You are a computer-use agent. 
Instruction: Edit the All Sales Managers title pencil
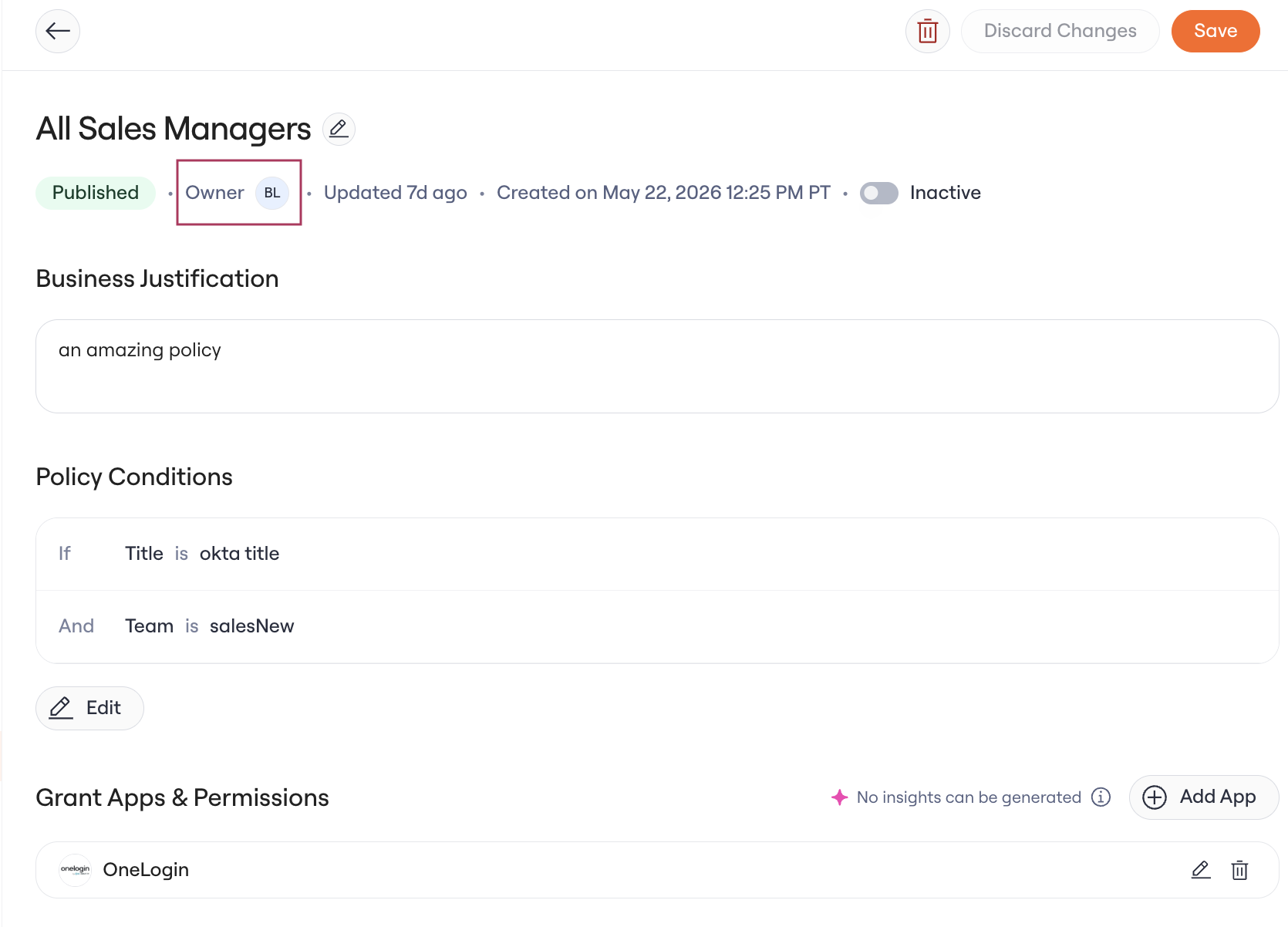(x=339, y=129)
